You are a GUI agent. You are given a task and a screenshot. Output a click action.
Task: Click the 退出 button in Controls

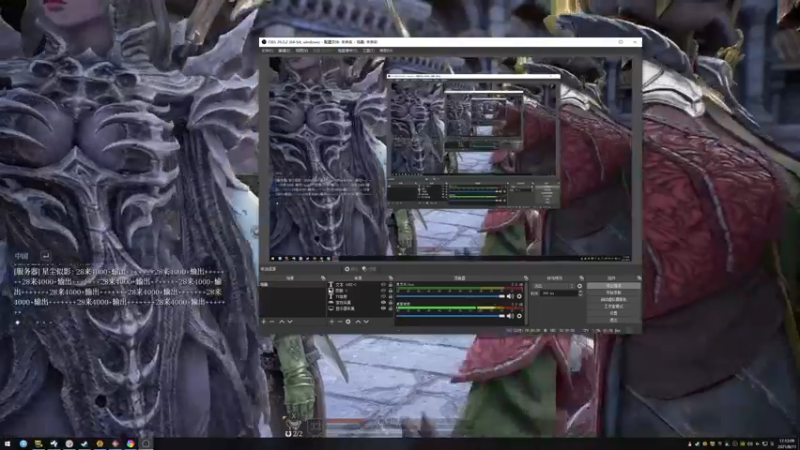(x=613, y=320)
